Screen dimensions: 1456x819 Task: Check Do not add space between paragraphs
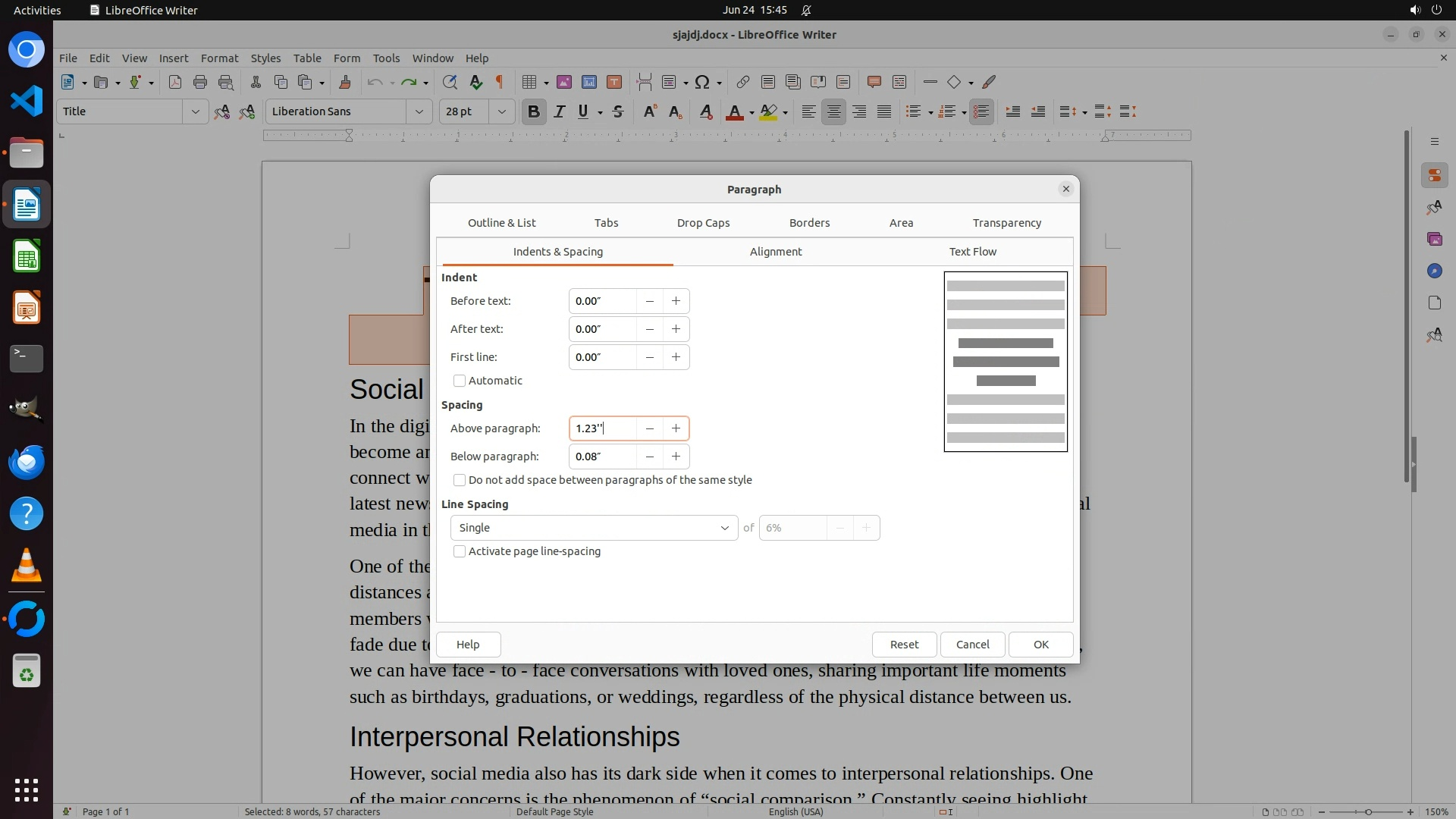tap(460, 480)
